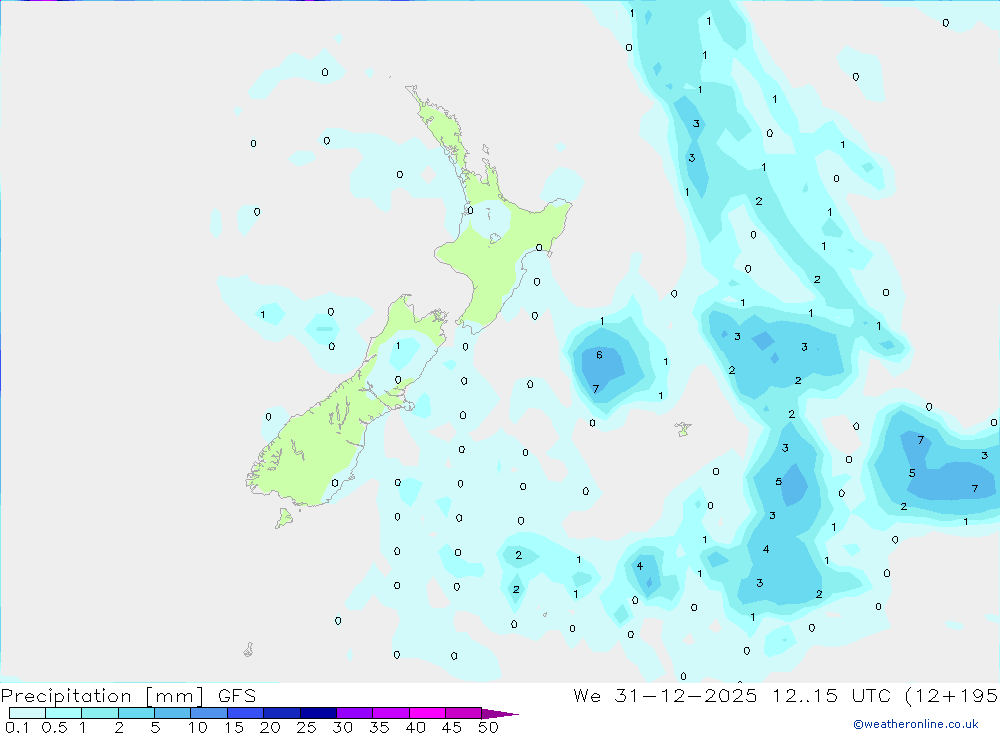Choose the 10–15 mm legend color swatch

[x=209, y=713]
